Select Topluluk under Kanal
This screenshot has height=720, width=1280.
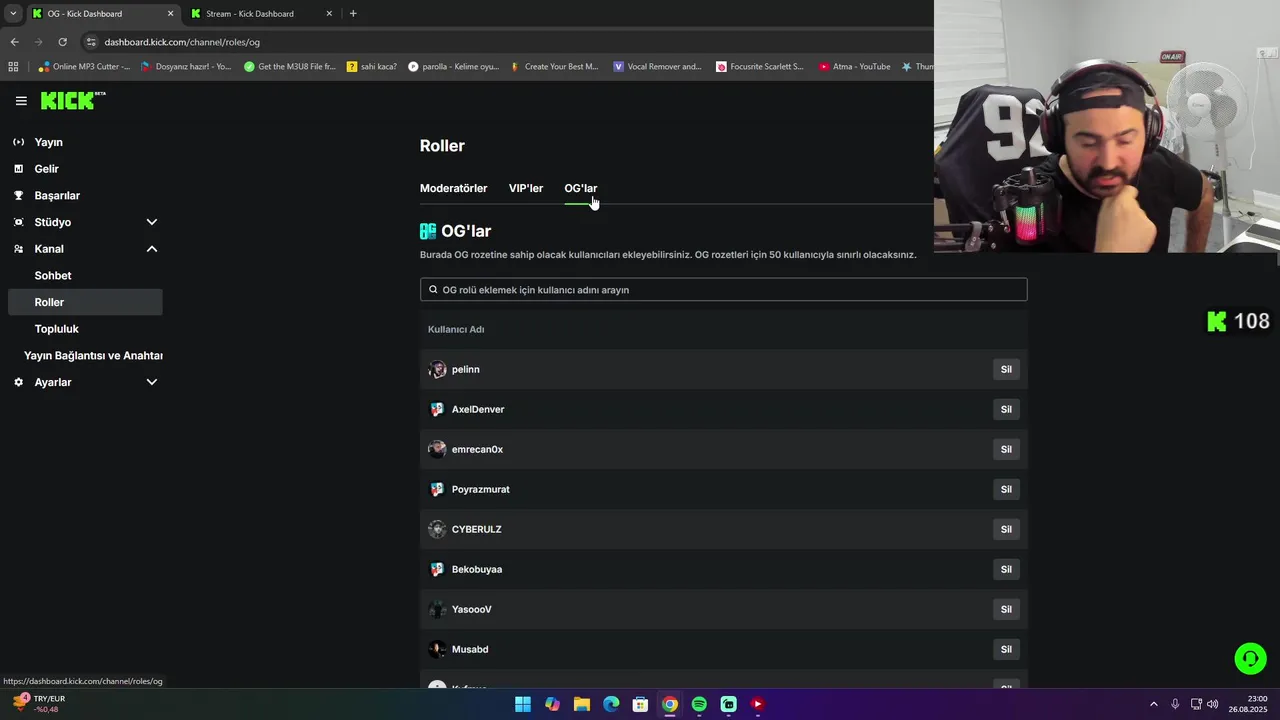pos(57,329)
